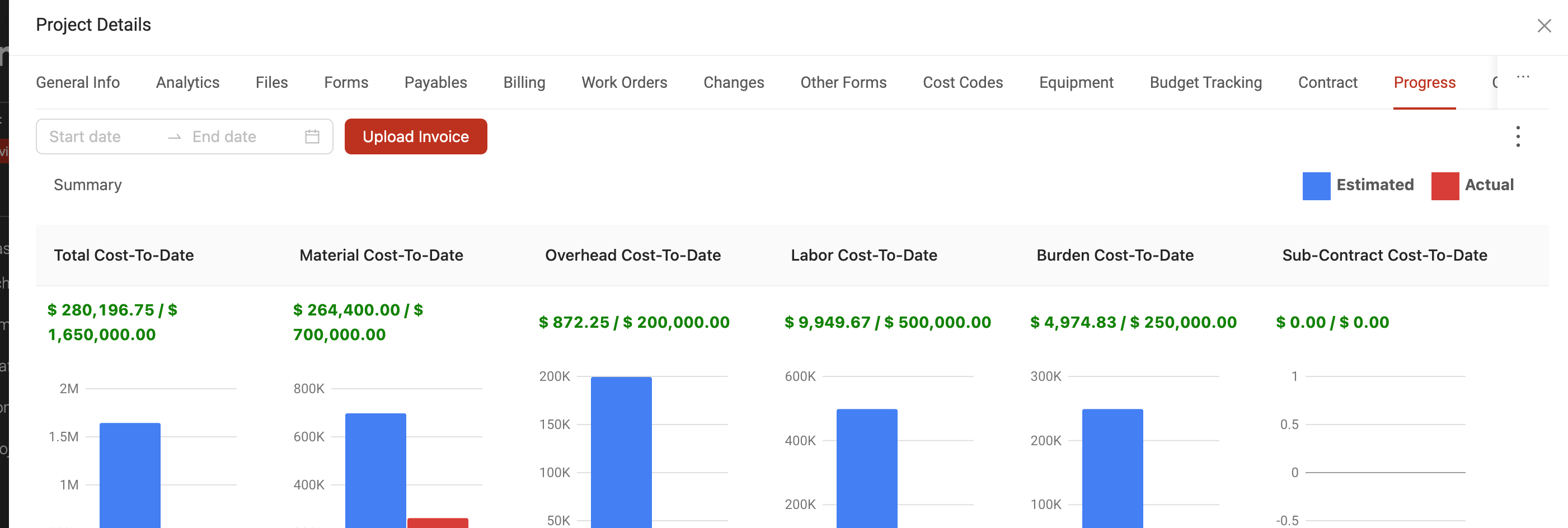
Task: Click the calendar icon in date range
Action: (312, 136)
